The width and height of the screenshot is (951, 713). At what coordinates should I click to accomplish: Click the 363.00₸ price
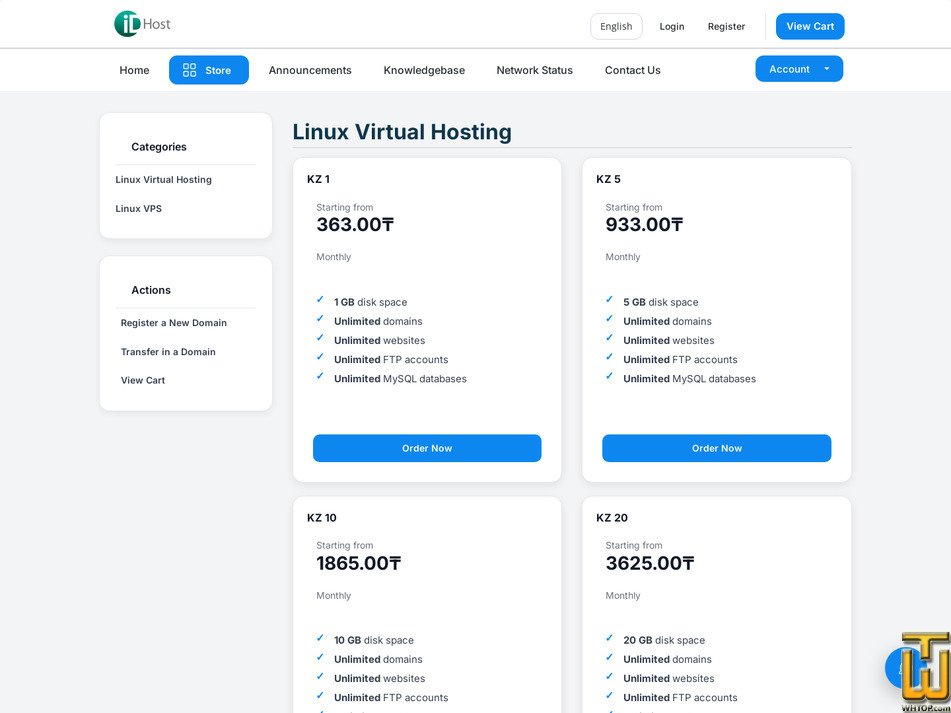pyautogui.click(x=355, y=225)
